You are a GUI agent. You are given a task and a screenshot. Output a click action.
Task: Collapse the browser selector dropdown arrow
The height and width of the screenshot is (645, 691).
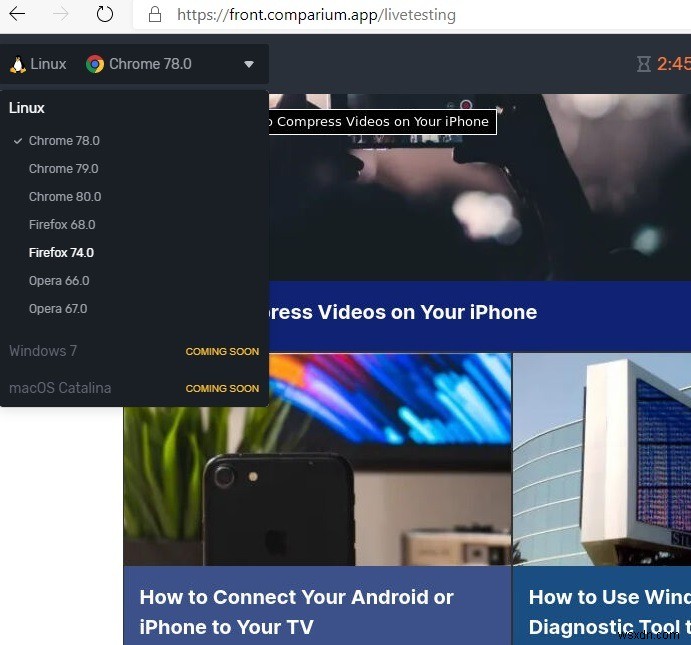[x=249, y=64]
